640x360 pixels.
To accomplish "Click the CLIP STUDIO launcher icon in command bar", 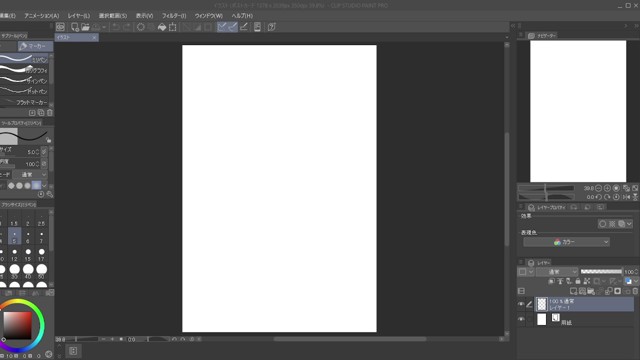I will pyautogui.click(x=60, y=27).
